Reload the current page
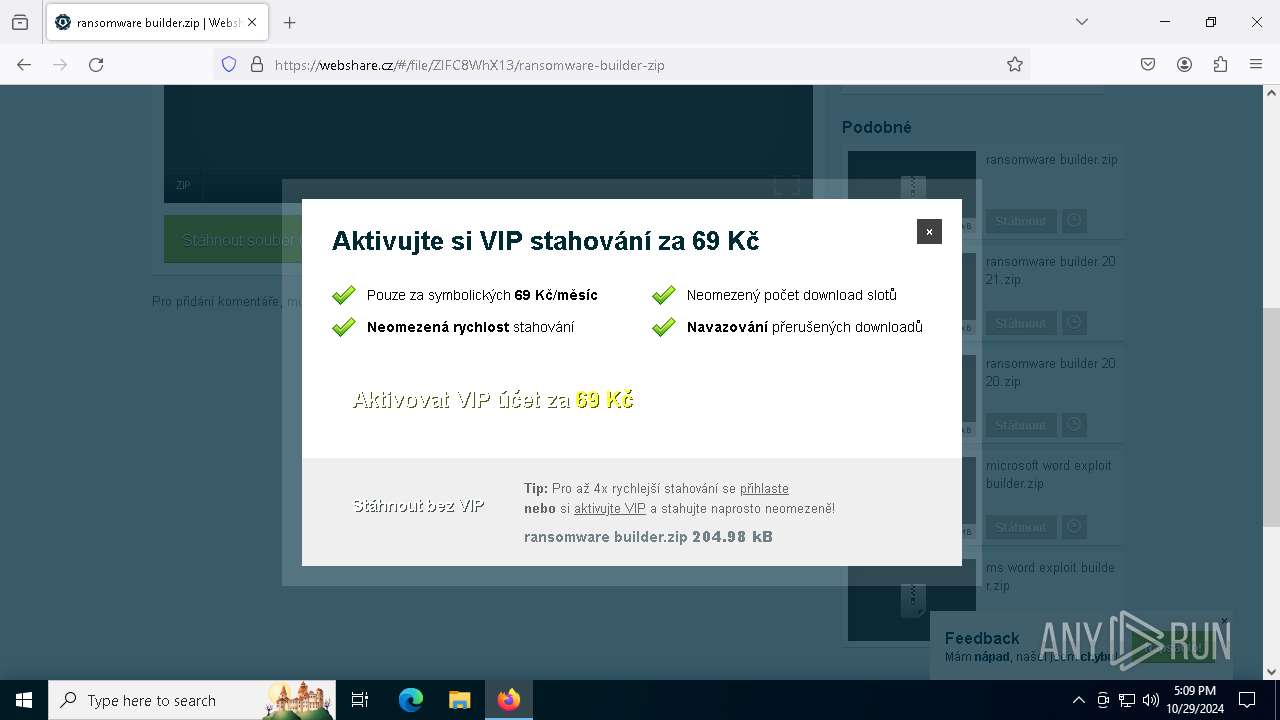This screenshot has height=720, width=1280. pos(96,64)
